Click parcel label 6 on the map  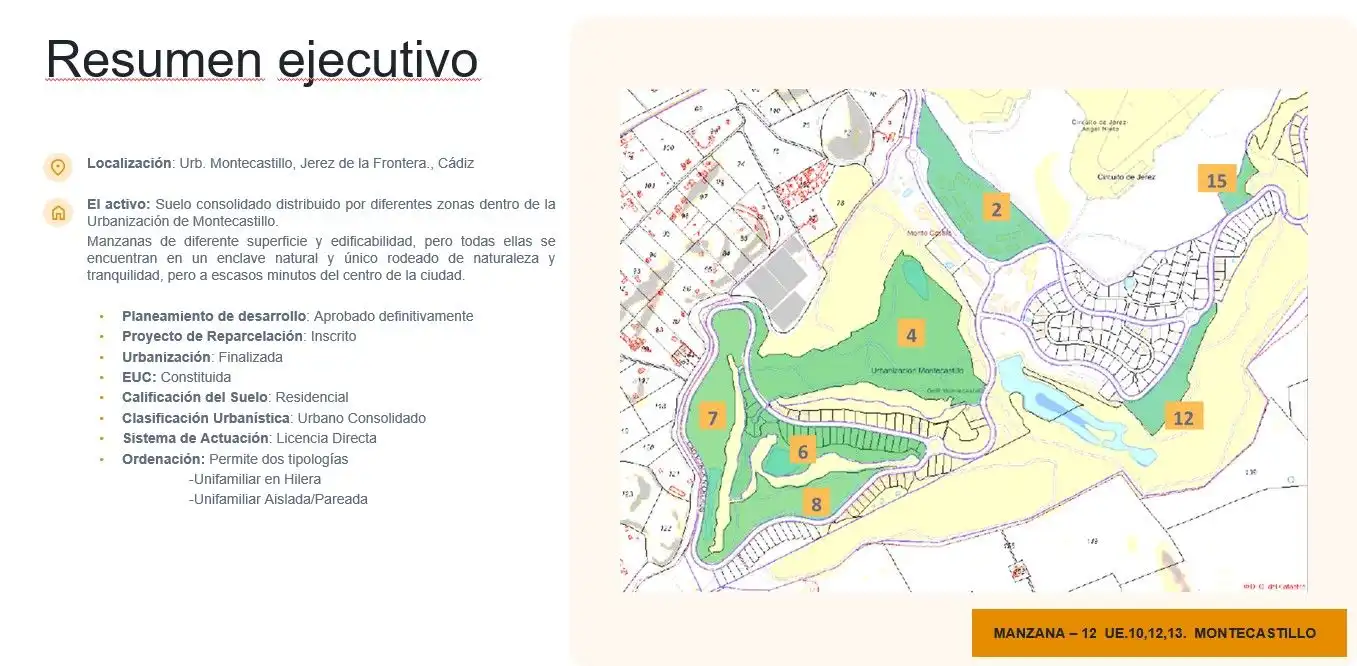(802, 451)
